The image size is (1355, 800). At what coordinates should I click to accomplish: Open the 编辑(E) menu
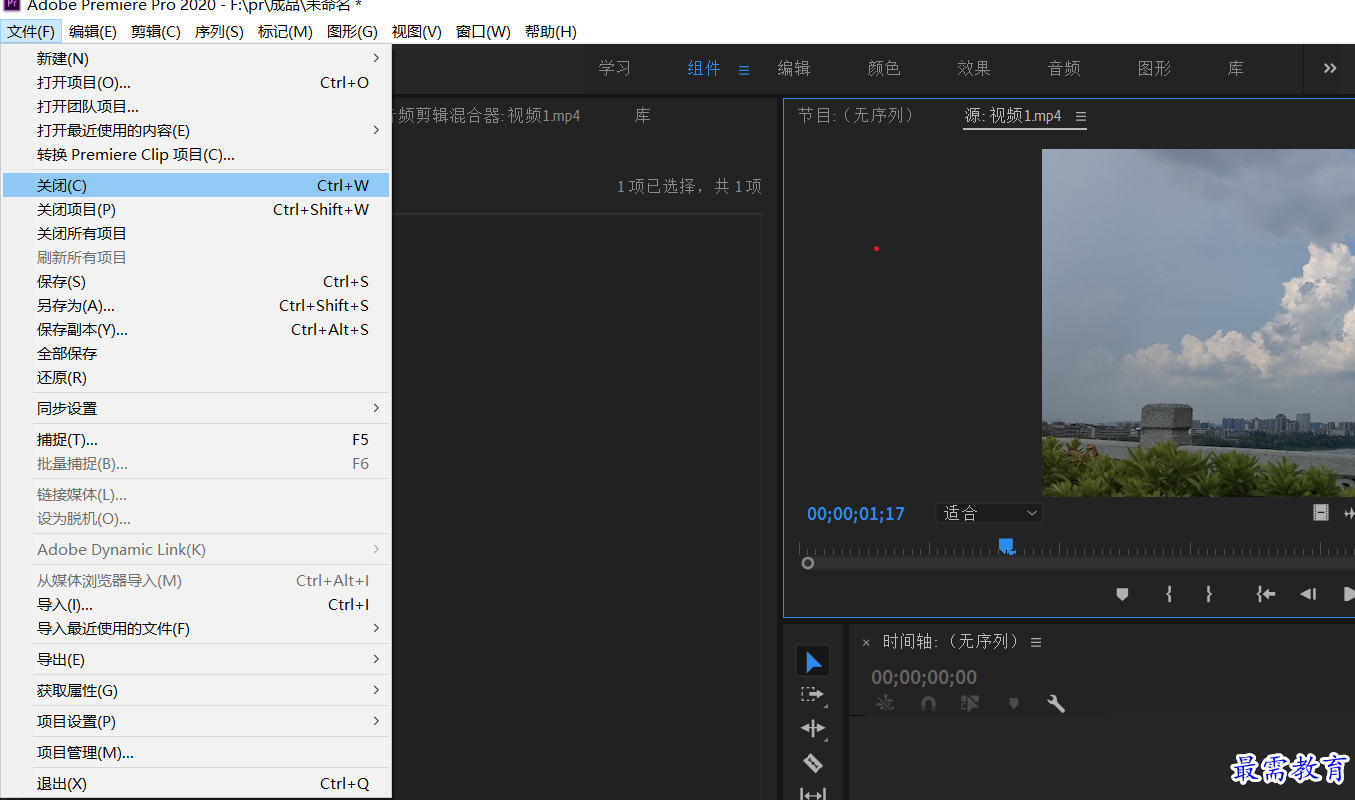(x=93, y=31)
